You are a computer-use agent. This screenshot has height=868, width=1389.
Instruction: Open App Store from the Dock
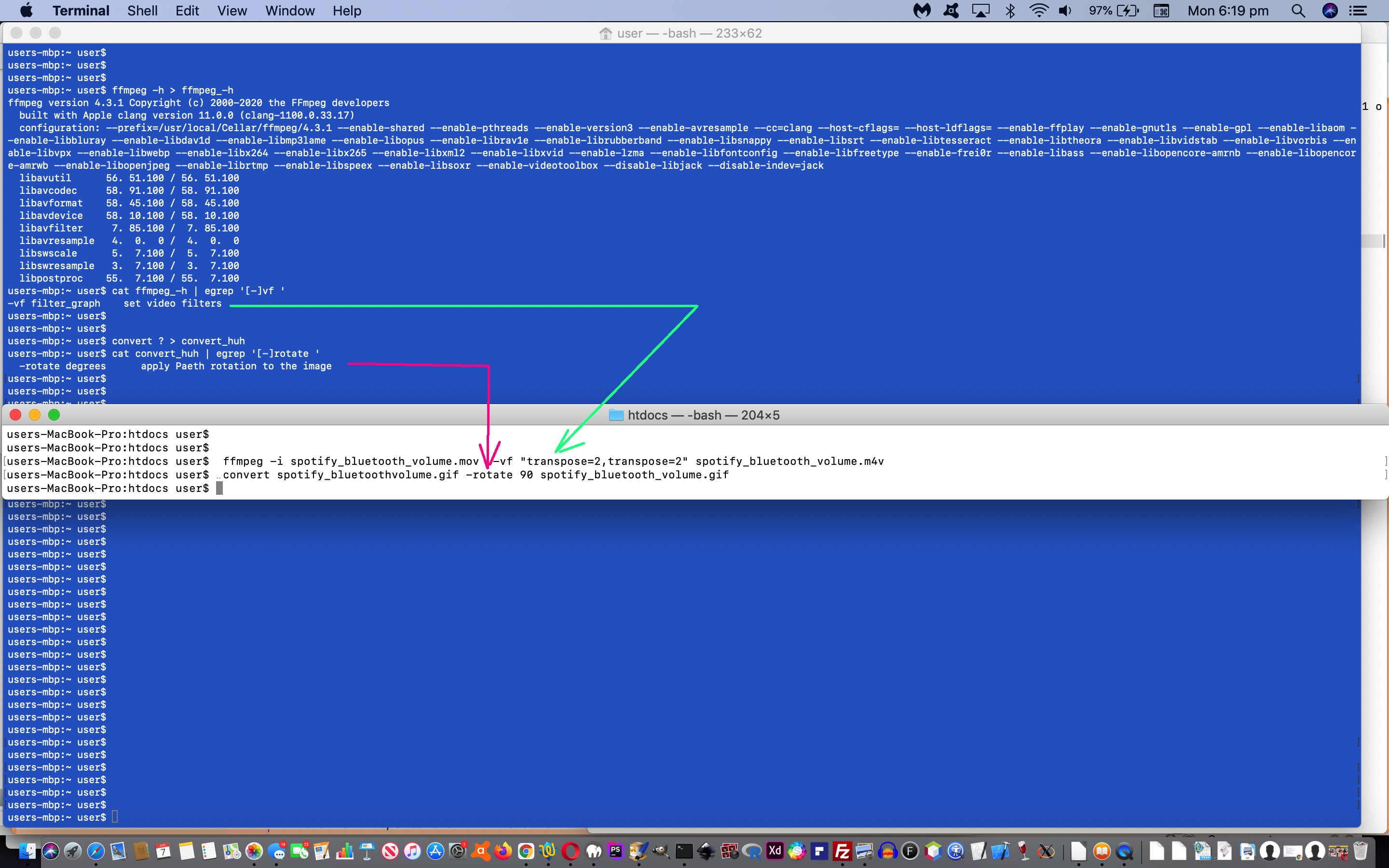[x=435, y=851]
